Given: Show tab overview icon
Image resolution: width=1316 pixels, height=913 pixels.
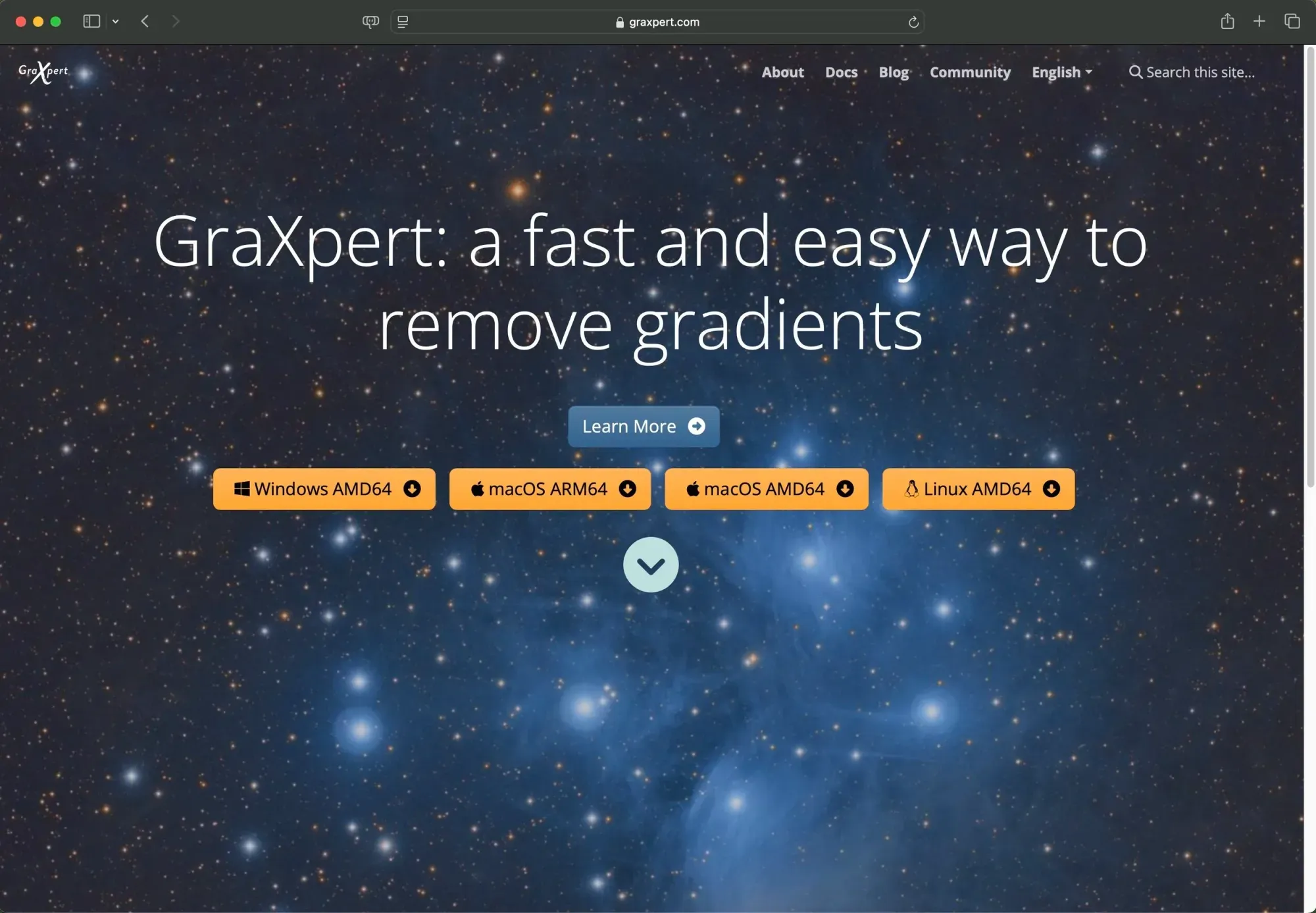Looking at the screenshot, I should pos(1292,22).
